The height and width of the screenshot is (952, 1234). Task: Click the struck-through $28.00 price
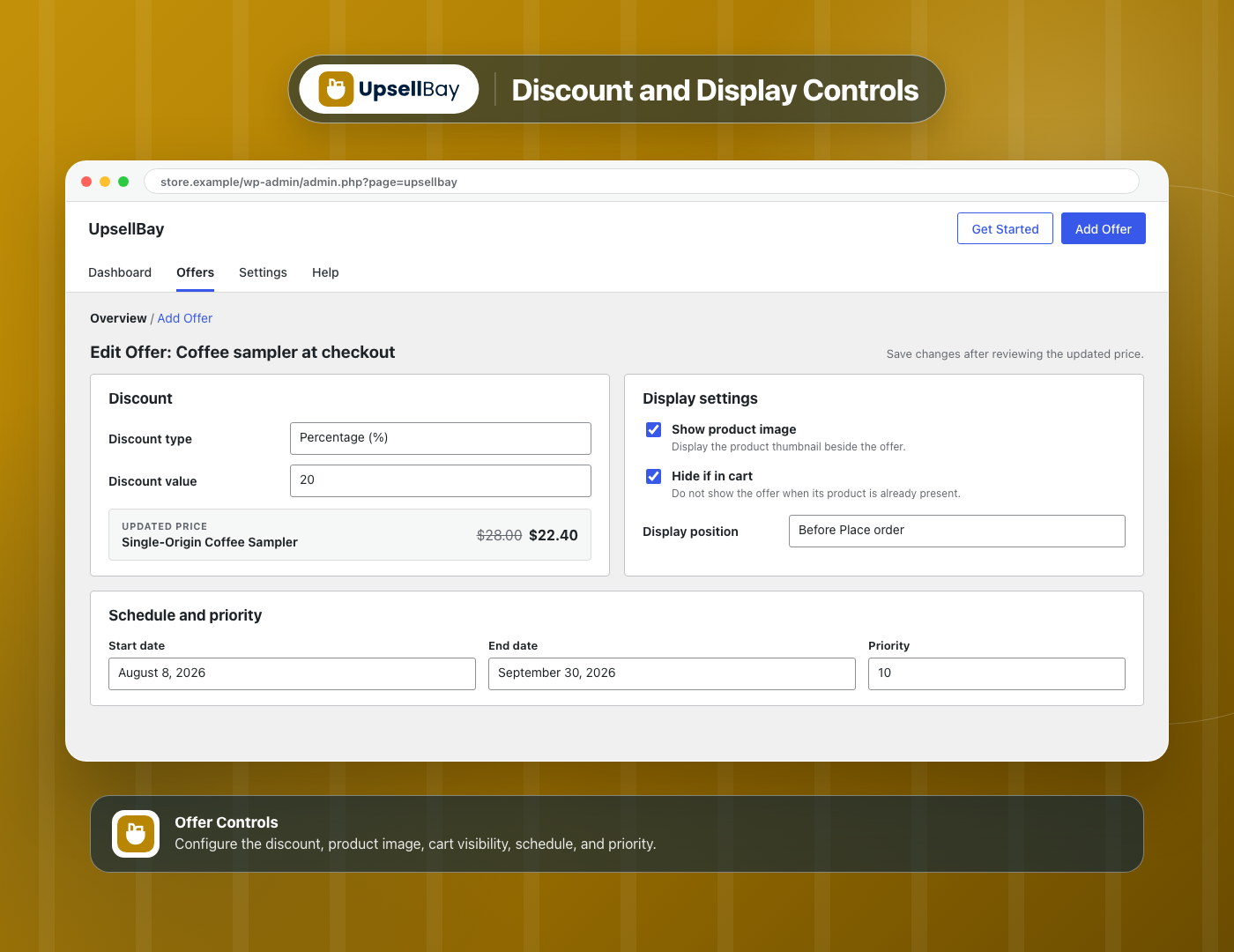499,535
